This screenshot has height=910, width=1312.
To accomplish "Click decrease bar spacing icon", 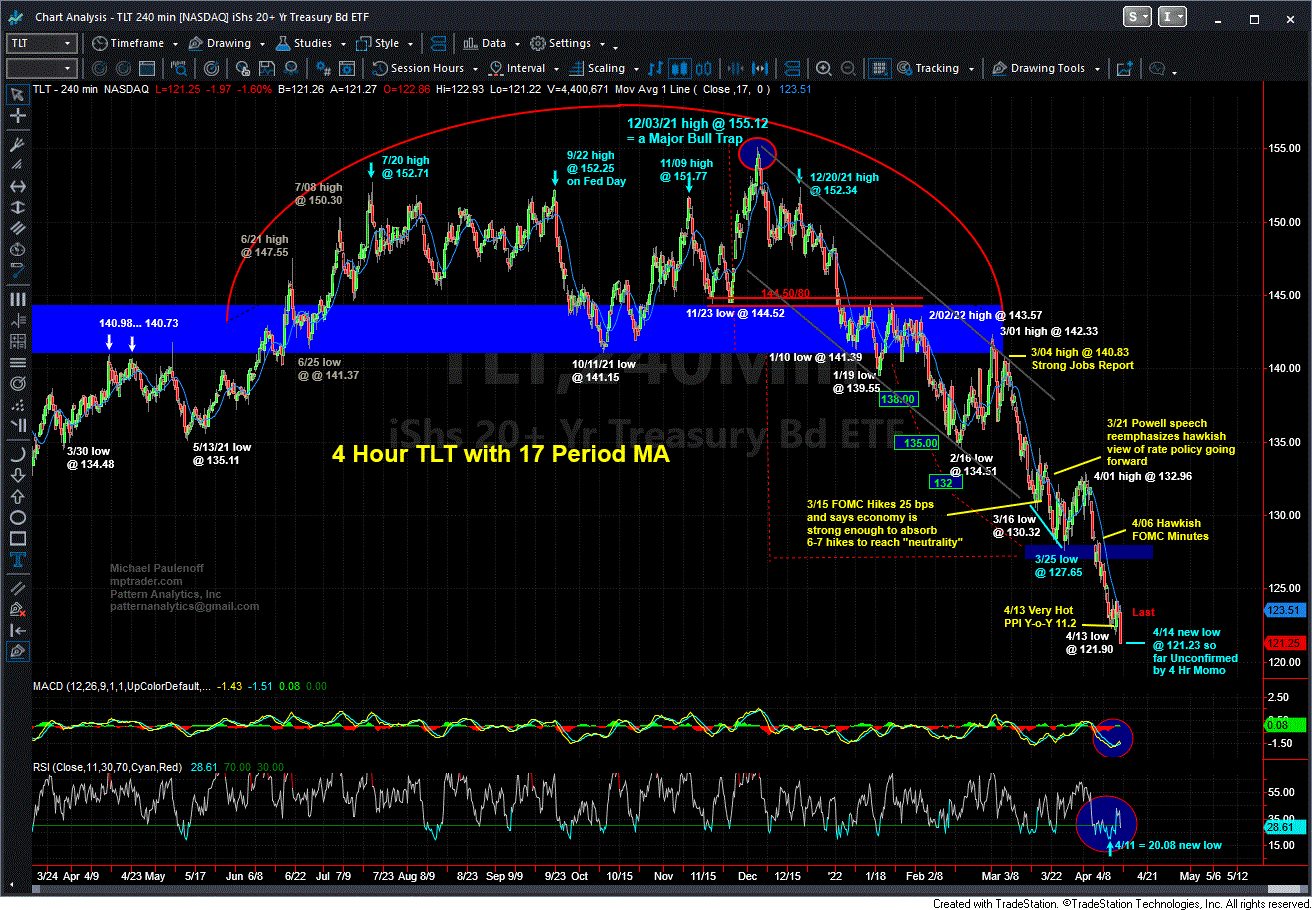I will (x=735, y=68).
